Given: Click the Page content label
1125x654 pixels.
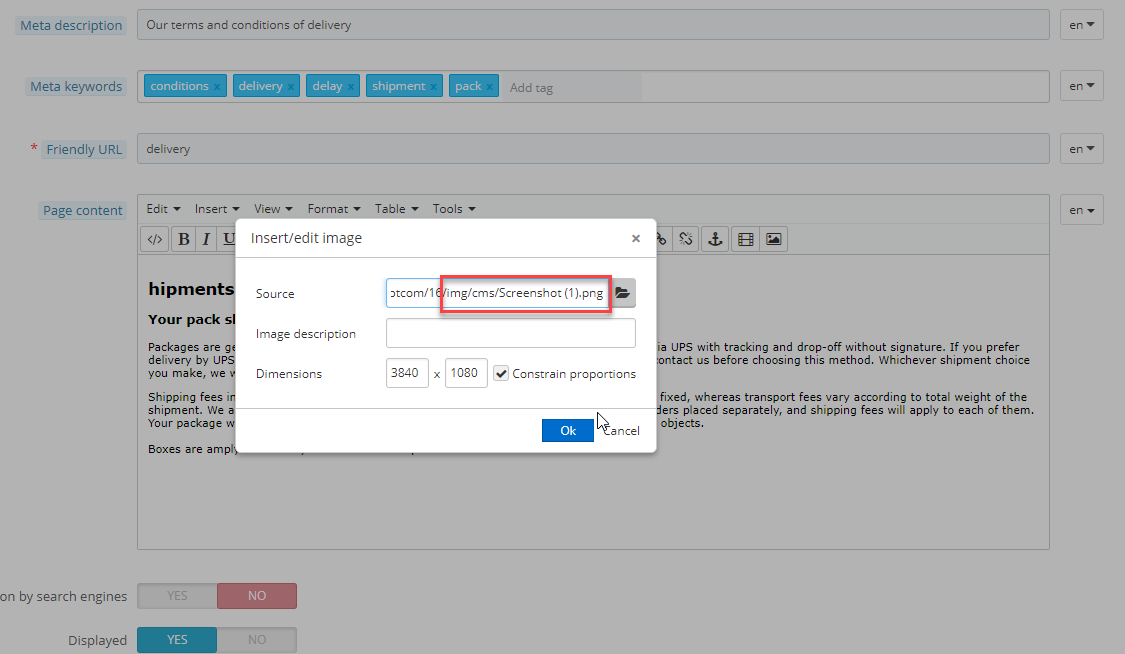Looking at the screenshot, I should [x=83, y=211].
